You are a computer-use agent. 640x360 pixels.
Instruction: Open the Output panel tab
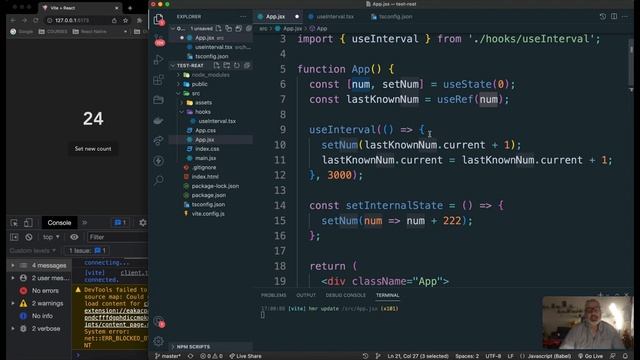click(x=306, y=295)
